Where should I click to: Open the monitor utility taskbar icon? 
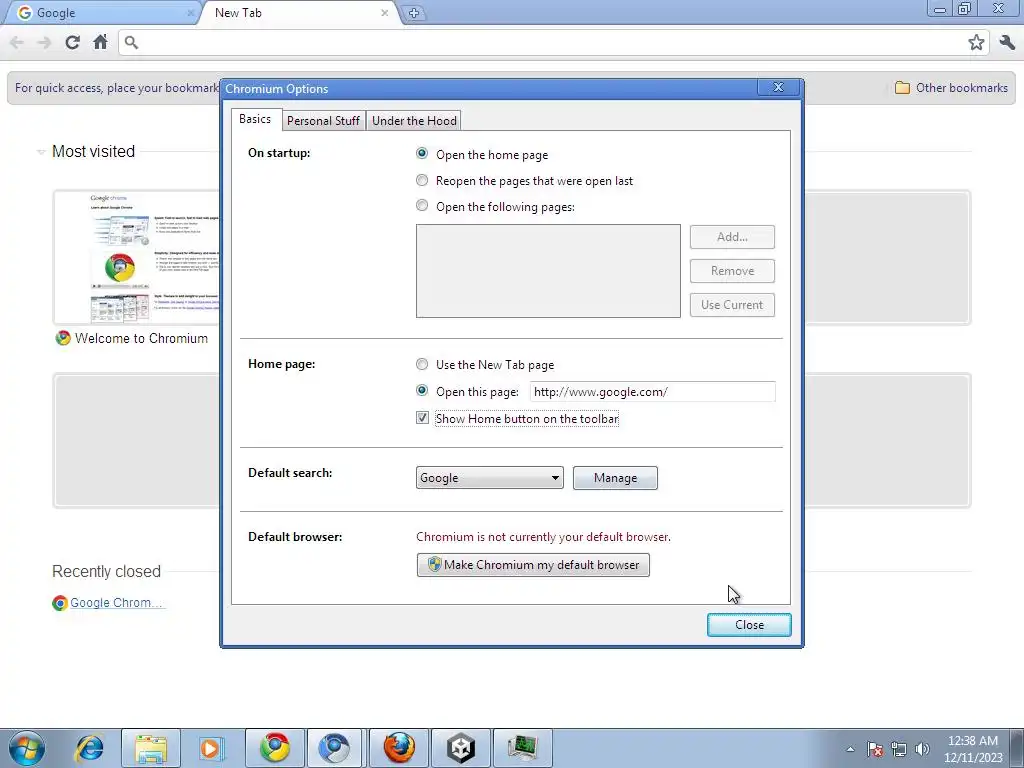pos(522,748)
